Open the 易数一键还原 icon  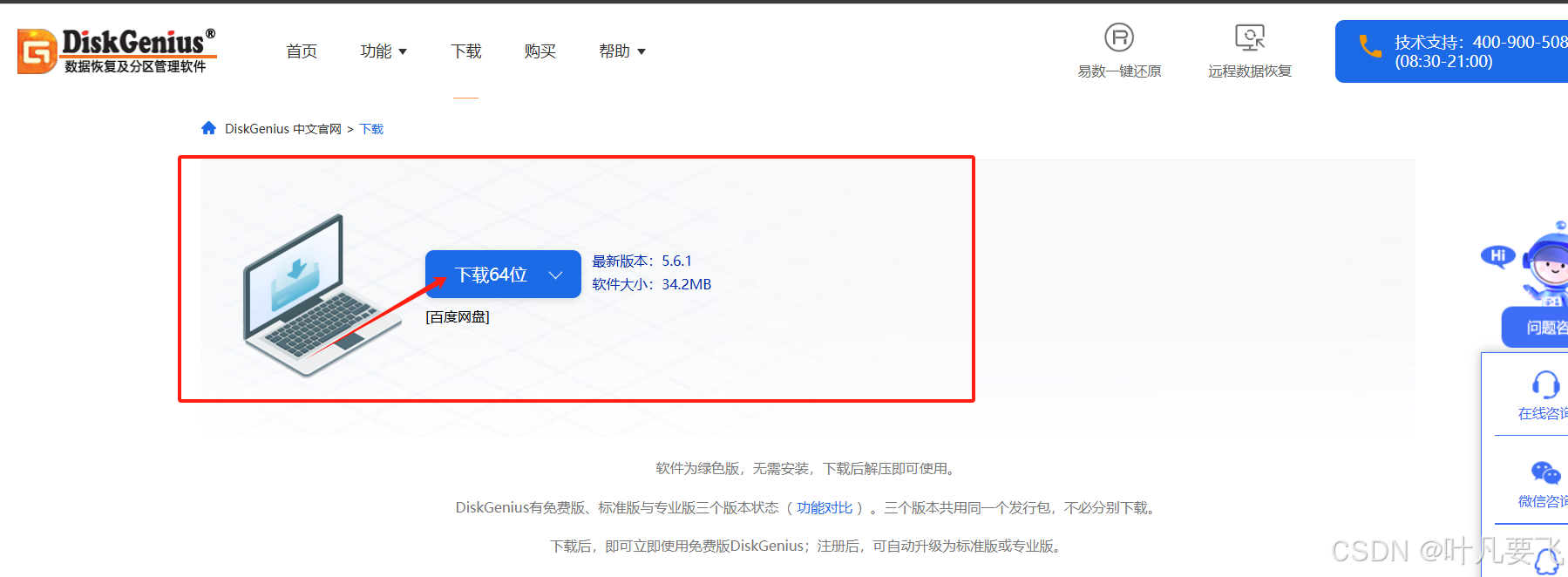1119,37
